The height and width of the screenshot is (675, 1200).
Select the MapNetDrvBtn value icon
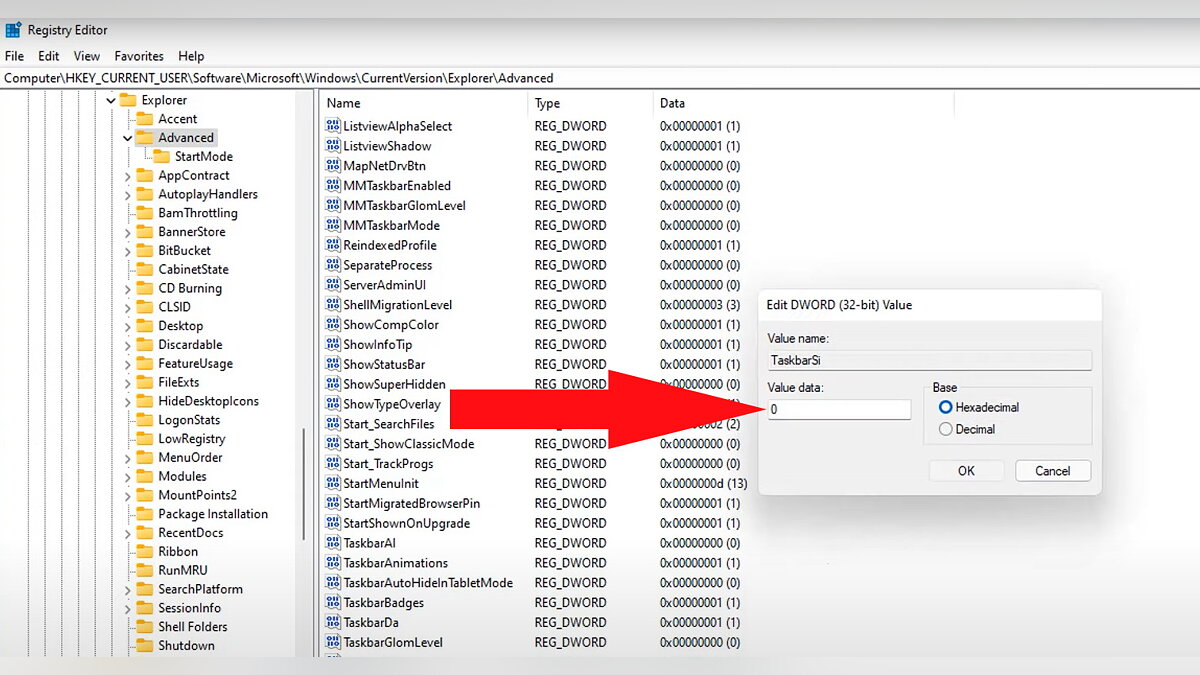tap(334, 166)
